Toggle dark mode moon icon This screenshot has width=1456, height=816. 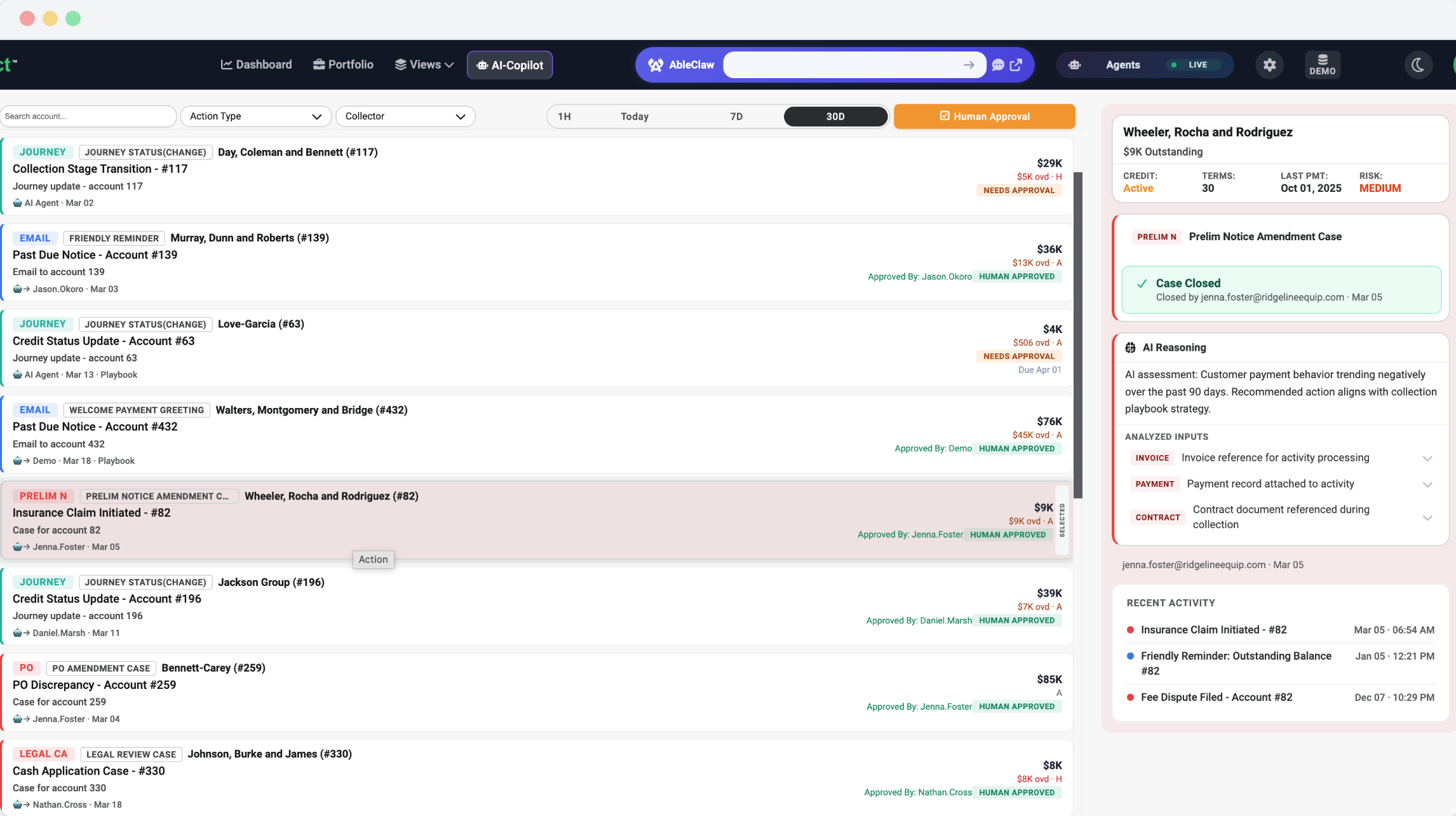point(1418,65)
